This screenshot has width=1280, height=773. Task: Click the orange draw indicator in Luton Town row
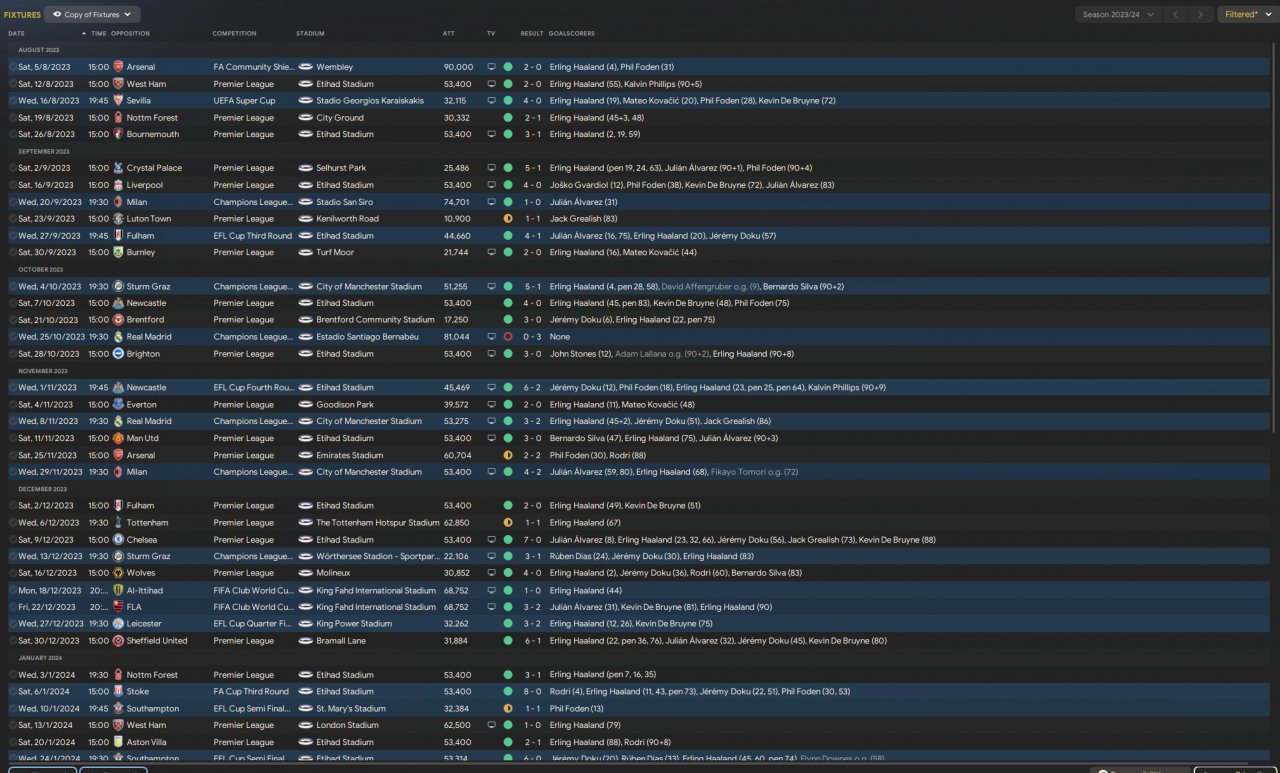508,219
